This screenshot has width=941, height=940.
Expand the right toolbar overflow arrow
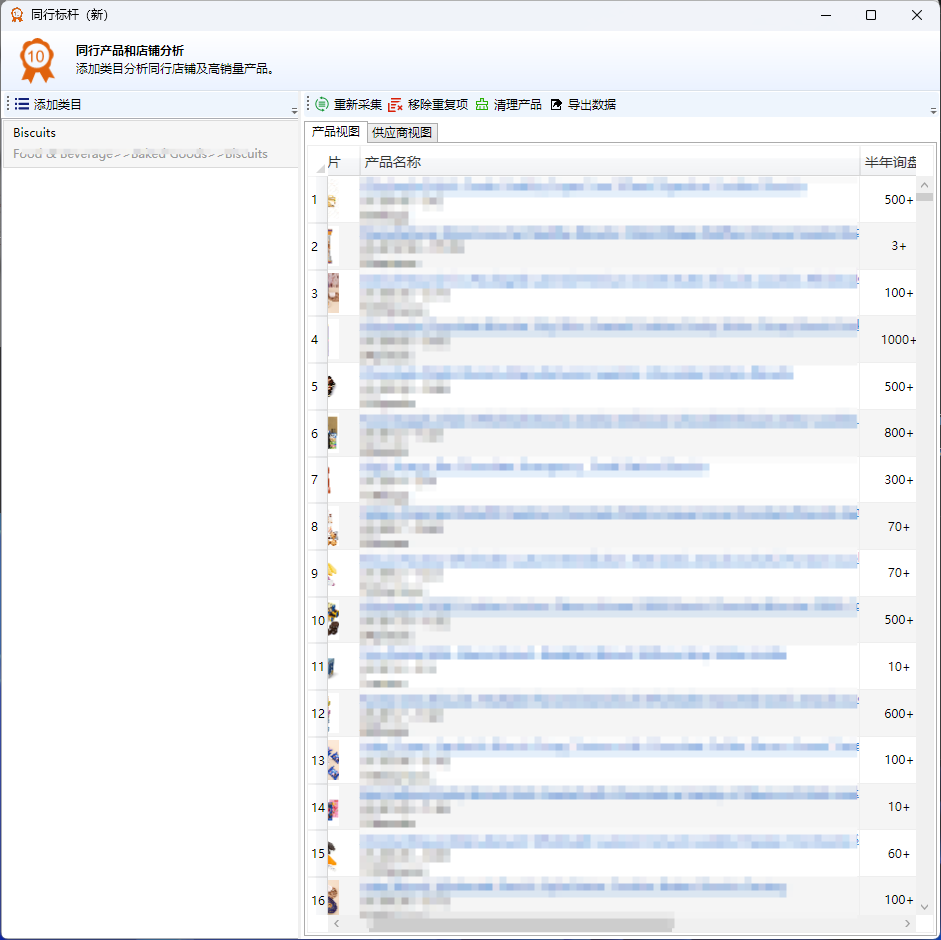[x=933, y=110]
